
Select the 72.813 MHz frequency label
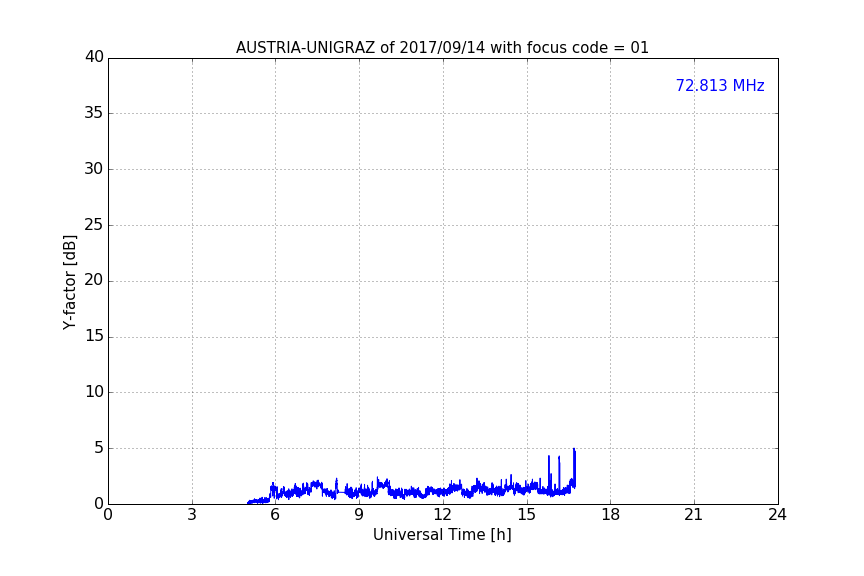[x=720, y=85]
